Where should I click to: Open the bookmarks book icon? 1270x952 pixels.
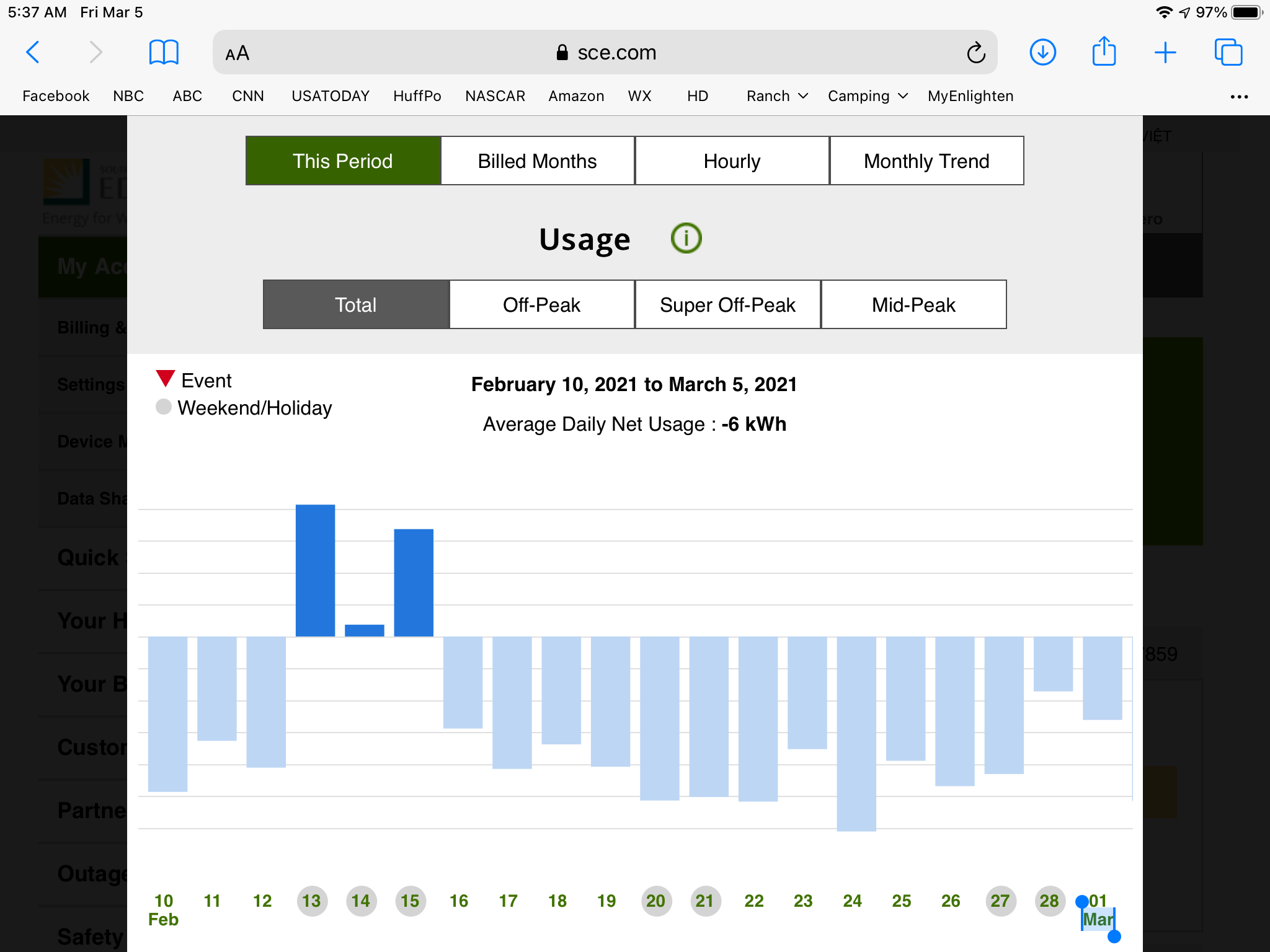pyautogui.click(x=164, y=53)
